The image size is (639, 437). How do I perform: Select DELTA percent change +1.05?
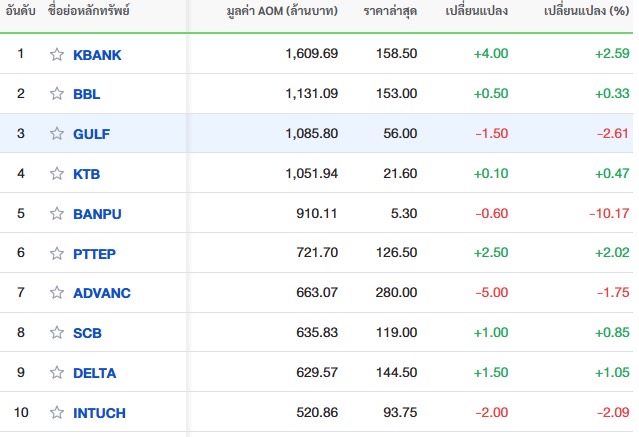point(612,372)
